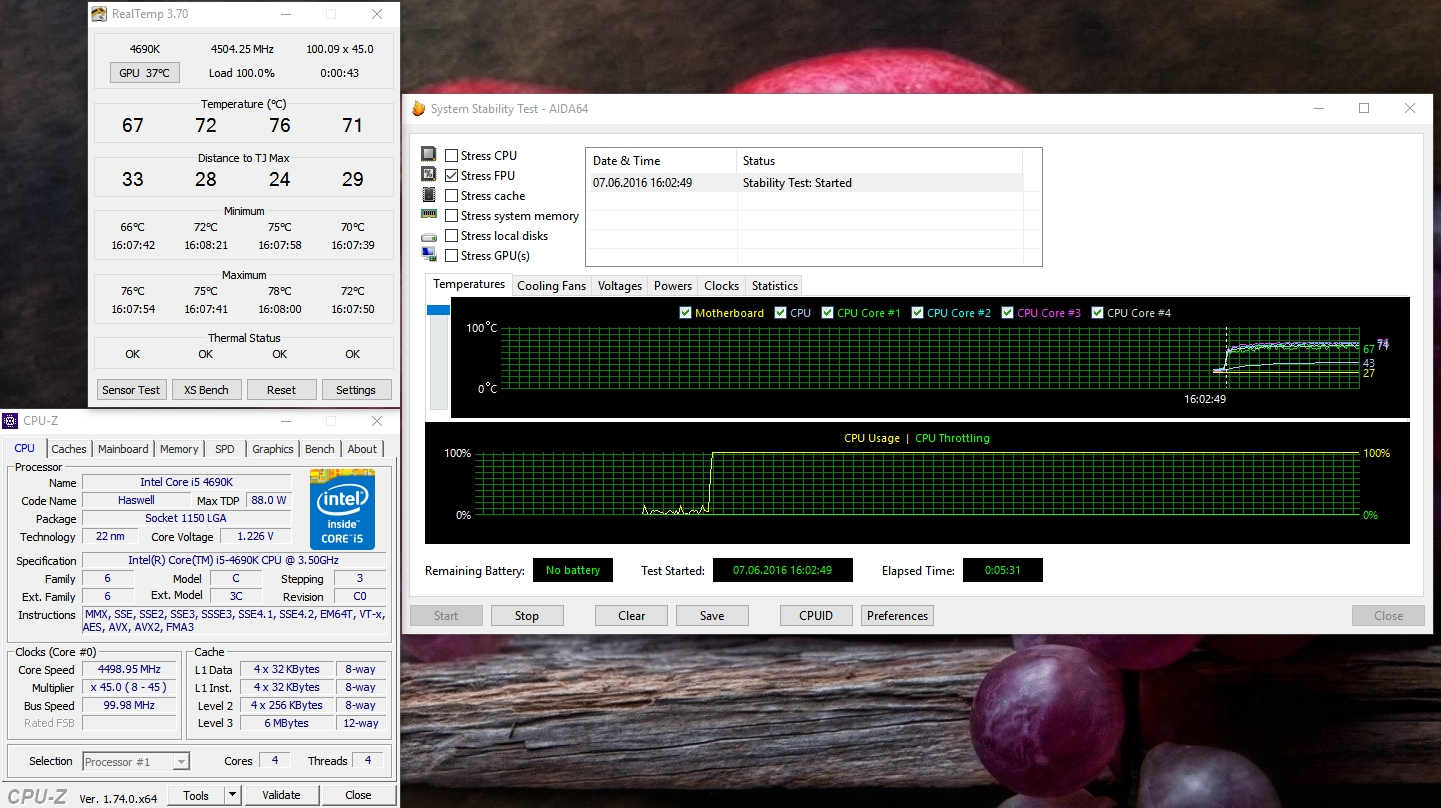Screen dimensions: 1441x808
Task: Click the Date & Time column header
Action: pos(661,161)
